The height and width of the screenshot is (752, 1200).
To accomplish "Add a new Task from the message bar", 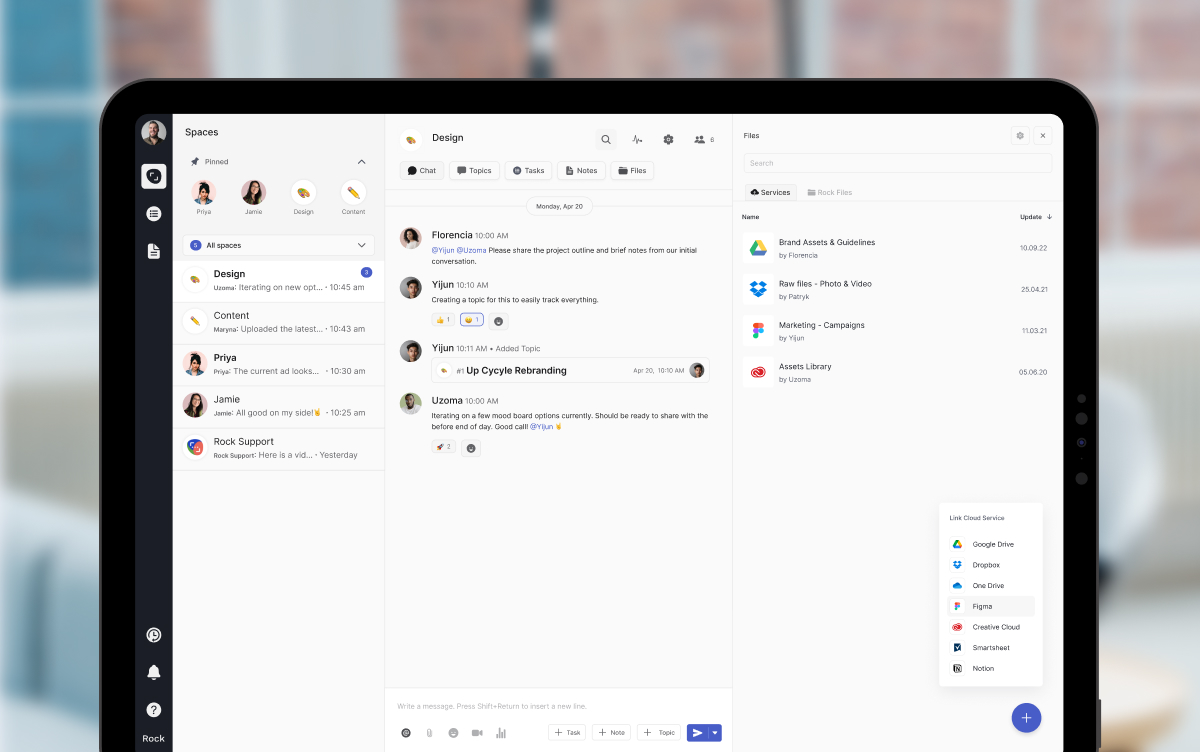I will pyautogui.click(x=567, y=732).
